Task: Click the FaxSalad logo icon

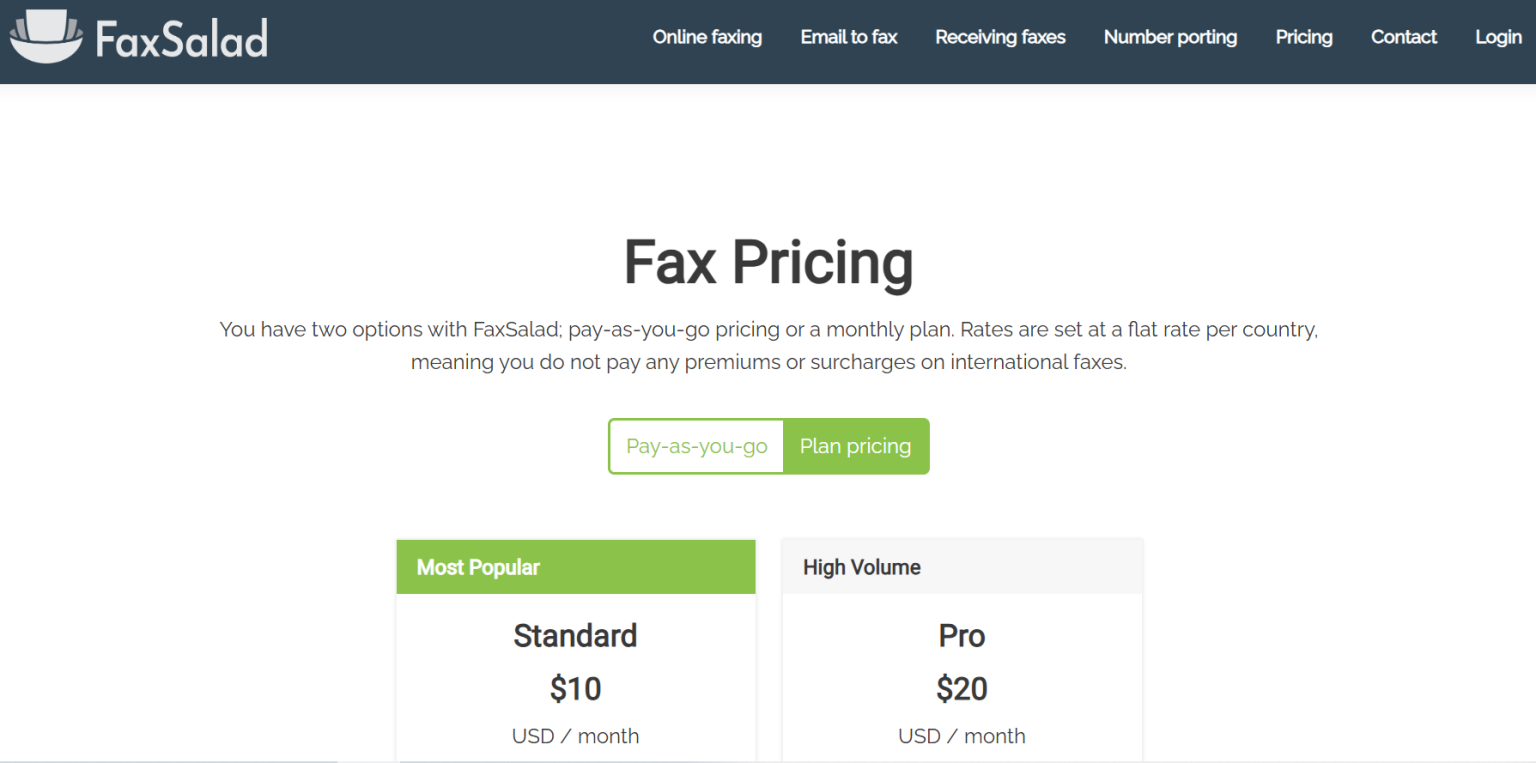Action: [46, 36]
